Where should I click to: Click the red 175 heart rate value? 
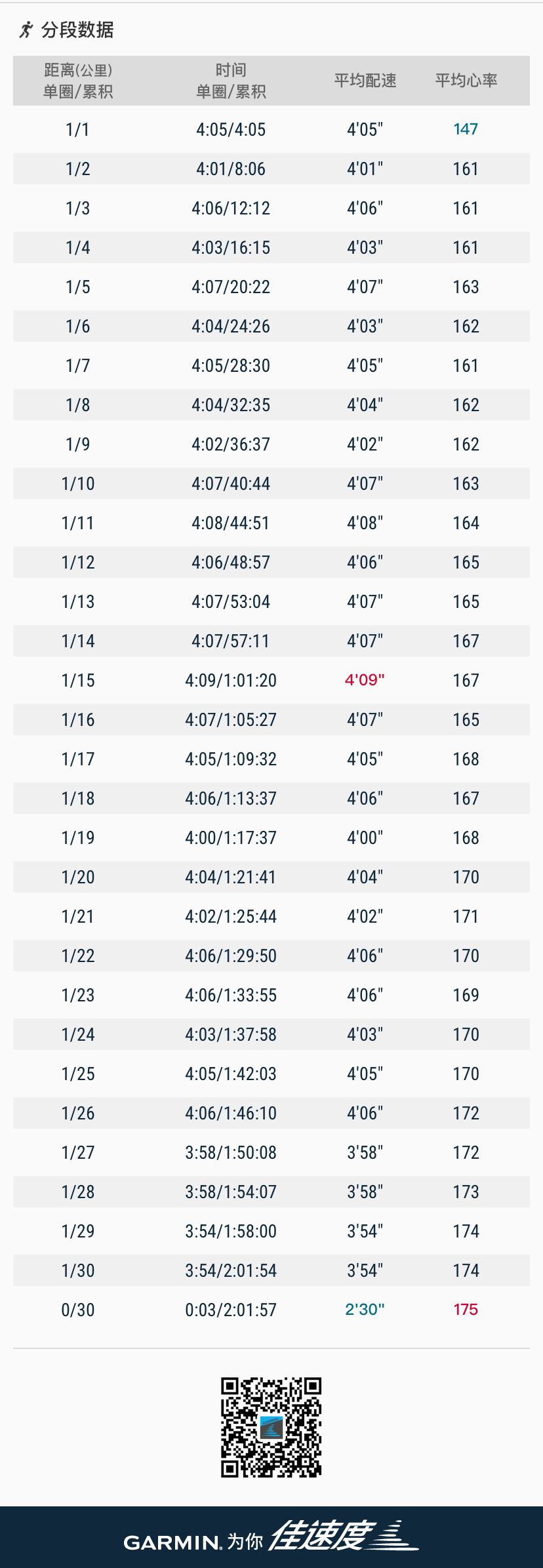(466, 1310)
